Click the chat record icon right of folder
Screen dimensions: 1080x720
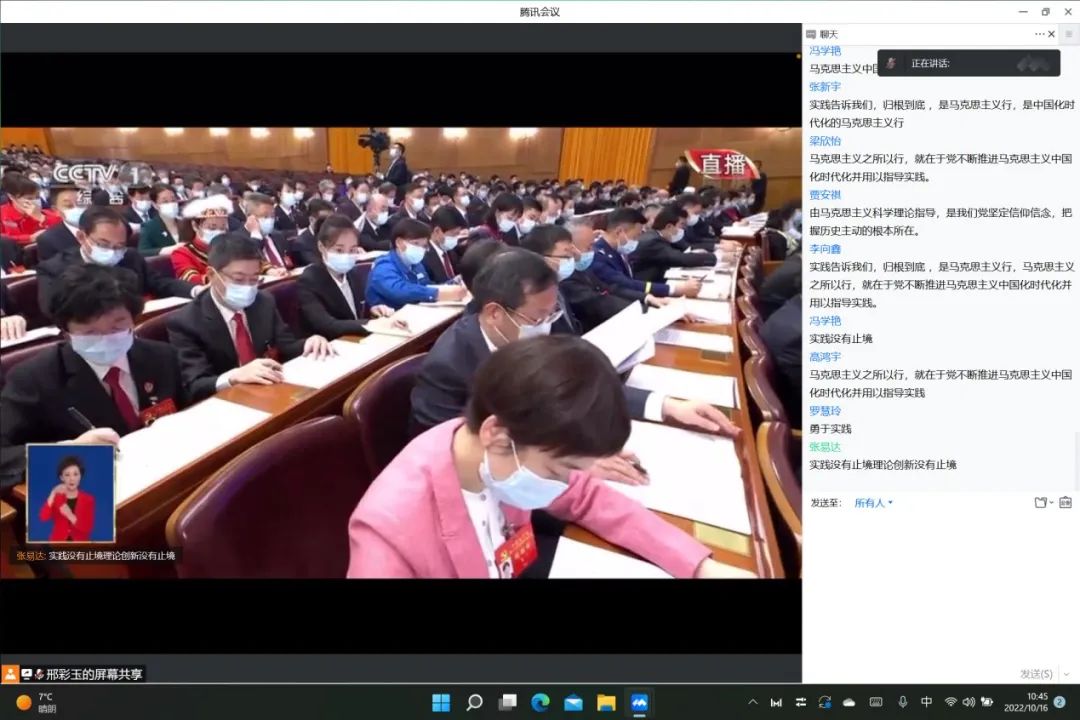tap(1065, 503)
